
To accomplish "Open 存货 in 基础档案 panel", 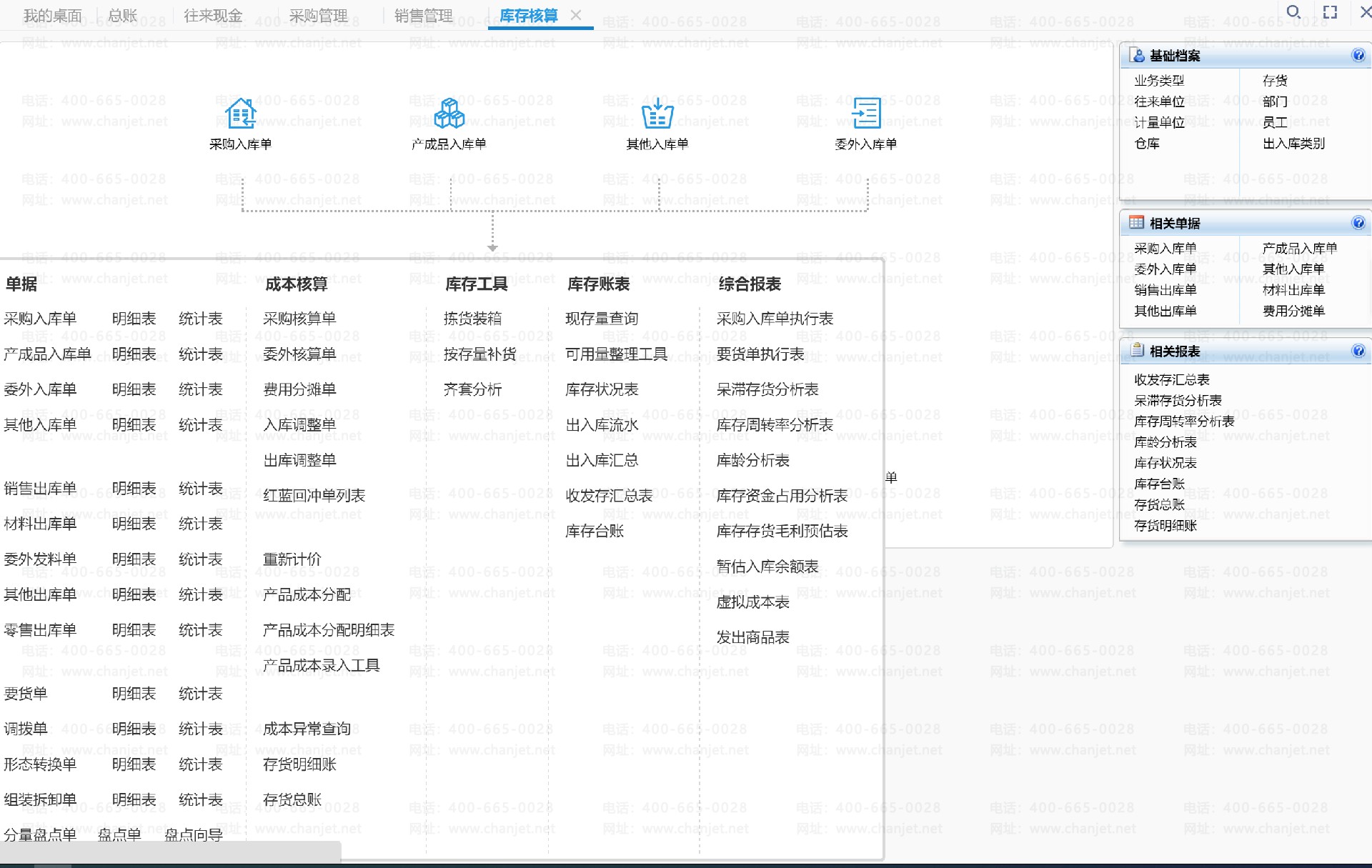I will pos(1274,81).
